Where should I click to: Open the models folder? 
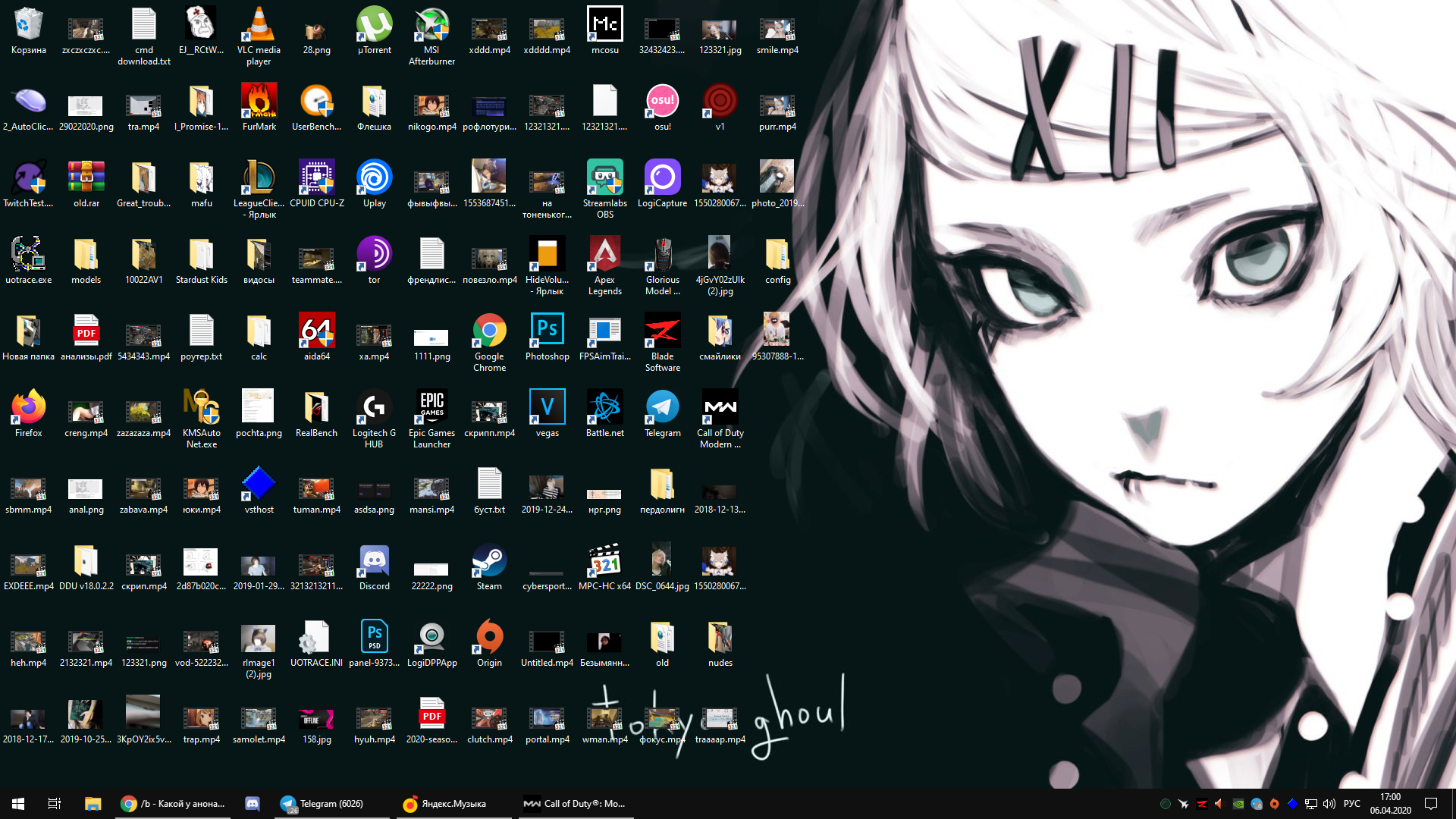point(86,262)
